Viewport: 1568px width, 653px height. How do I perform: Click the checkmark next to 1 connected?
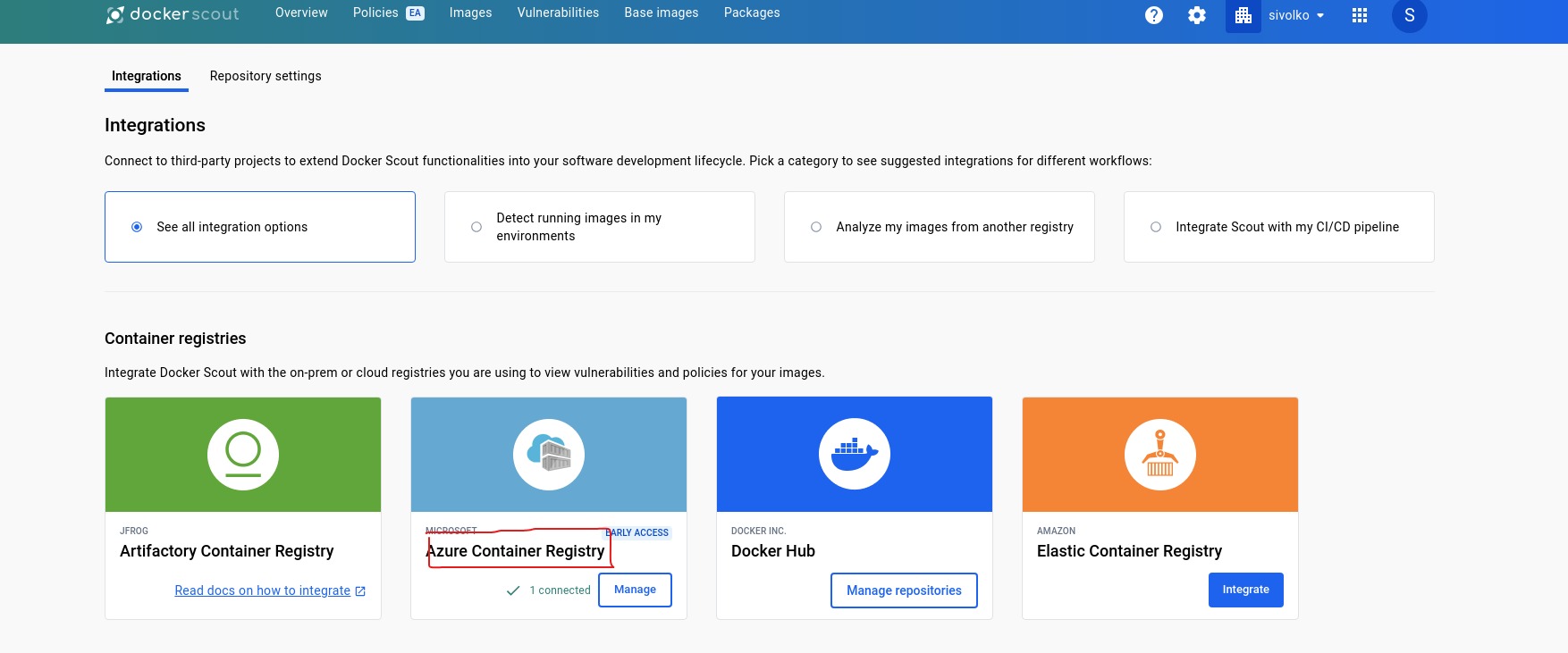coord(513,590)
